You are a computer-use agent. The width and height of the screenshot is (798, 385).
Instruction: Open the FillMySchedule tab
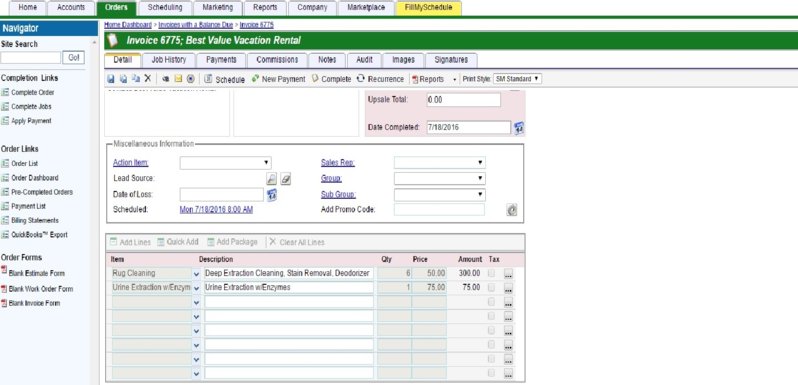click(x=429, y=8)
